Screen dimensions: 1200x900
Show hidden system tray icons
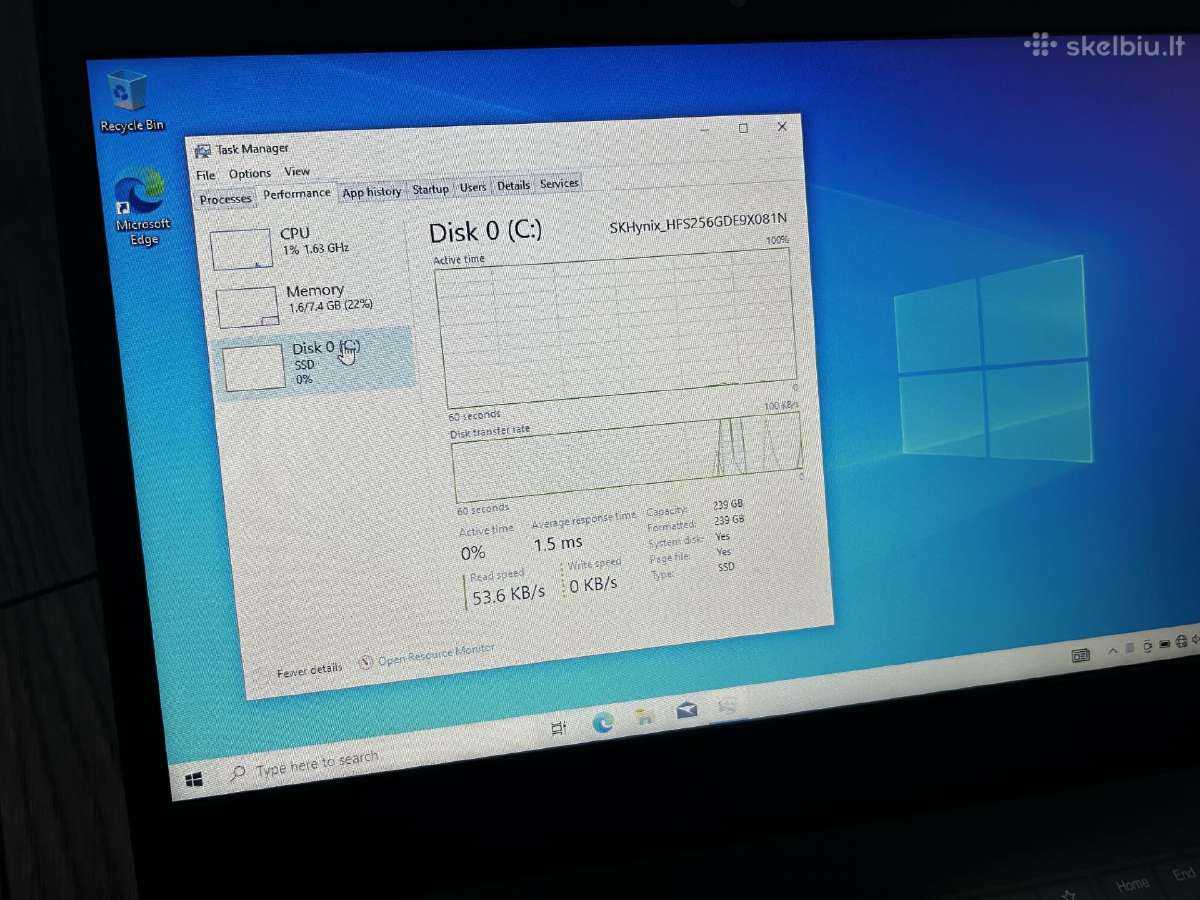pos(1112,651)
